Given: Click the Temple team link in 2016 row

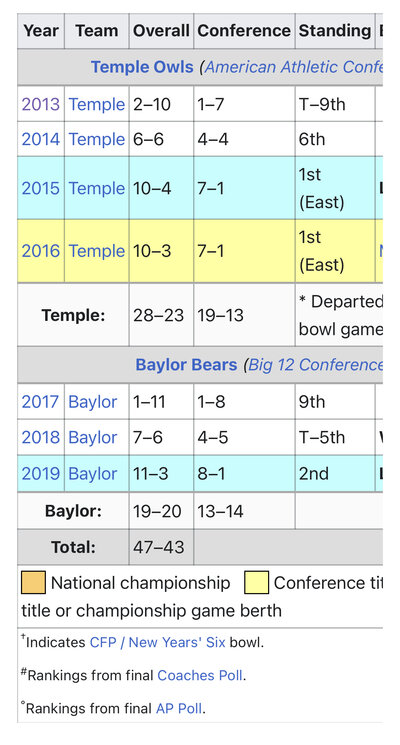Looking at the screenshot, I should (97, 251).
